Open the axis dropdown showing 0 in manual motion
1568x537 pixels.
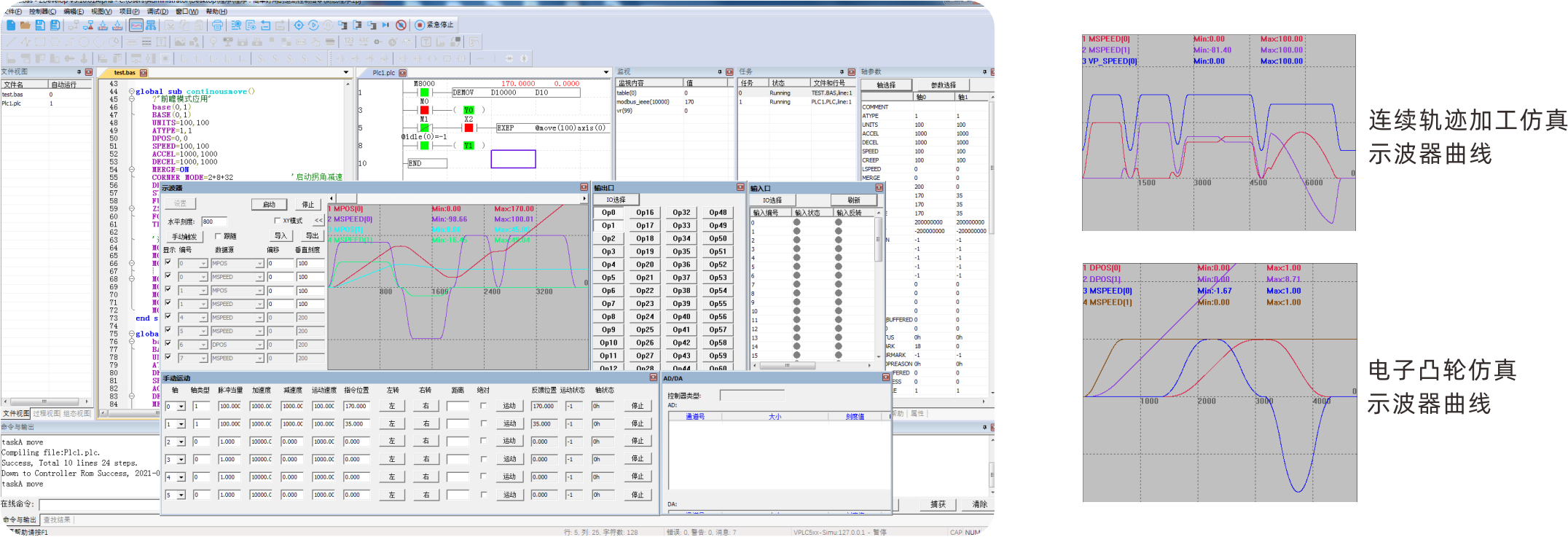(181, 407)
